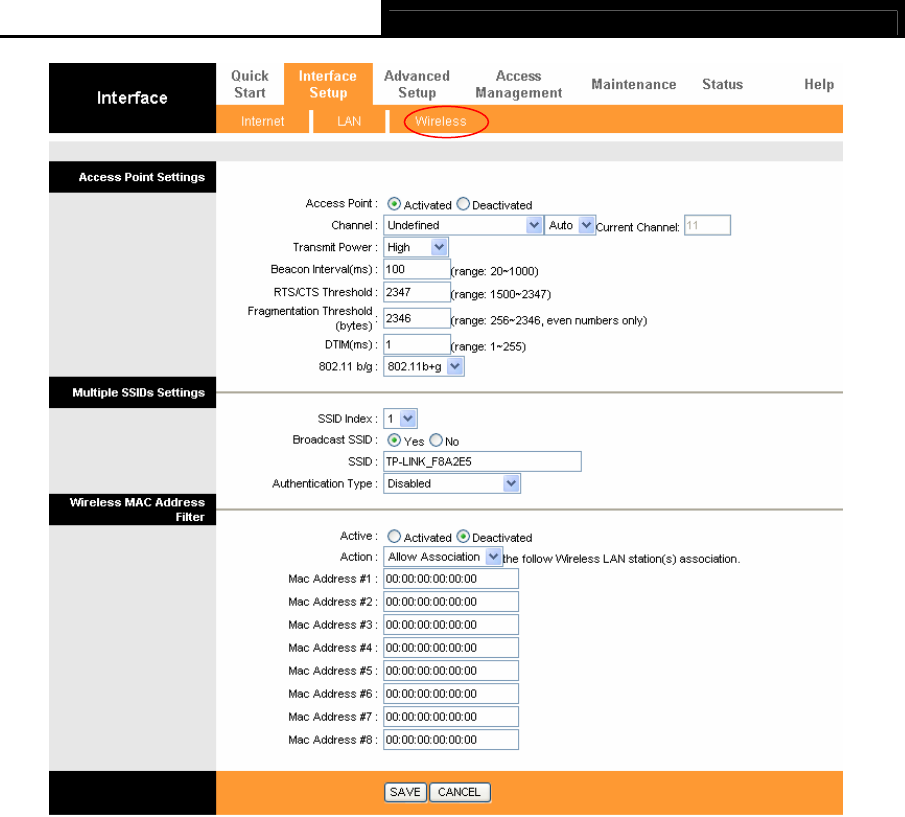Click the Mac Address #7 field
Screen dimensions: 905x817
(451, 717)
